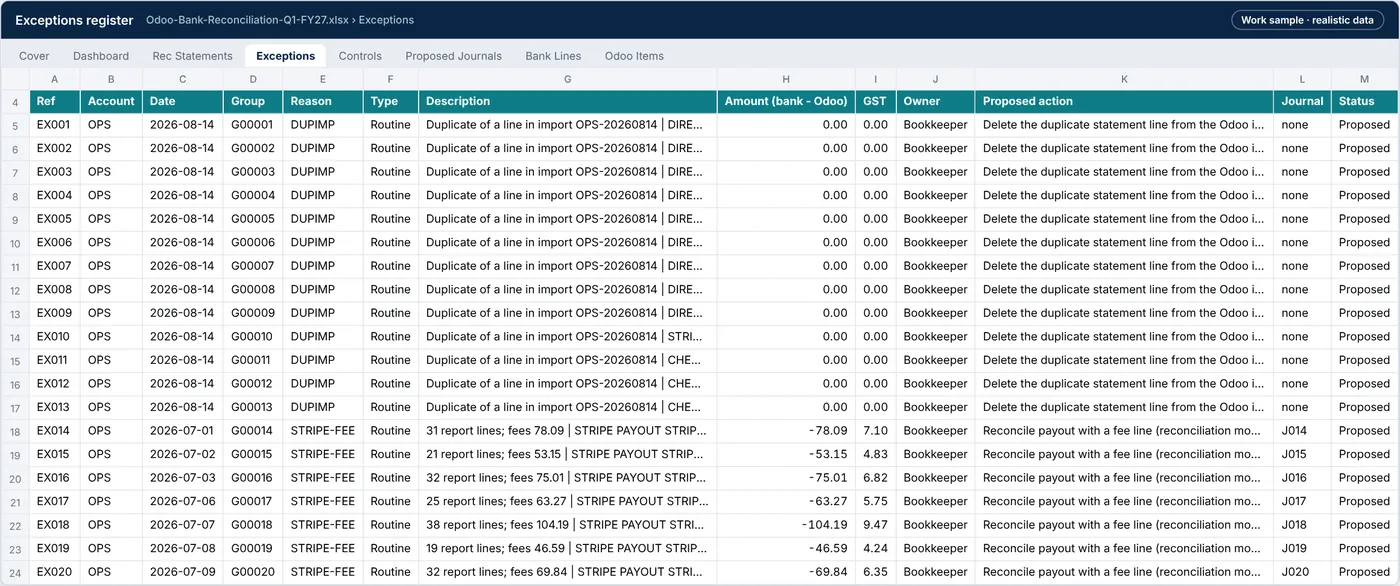Click the Status column heading cell
Screen dimensions: 1400x586
coord(1364,101)
